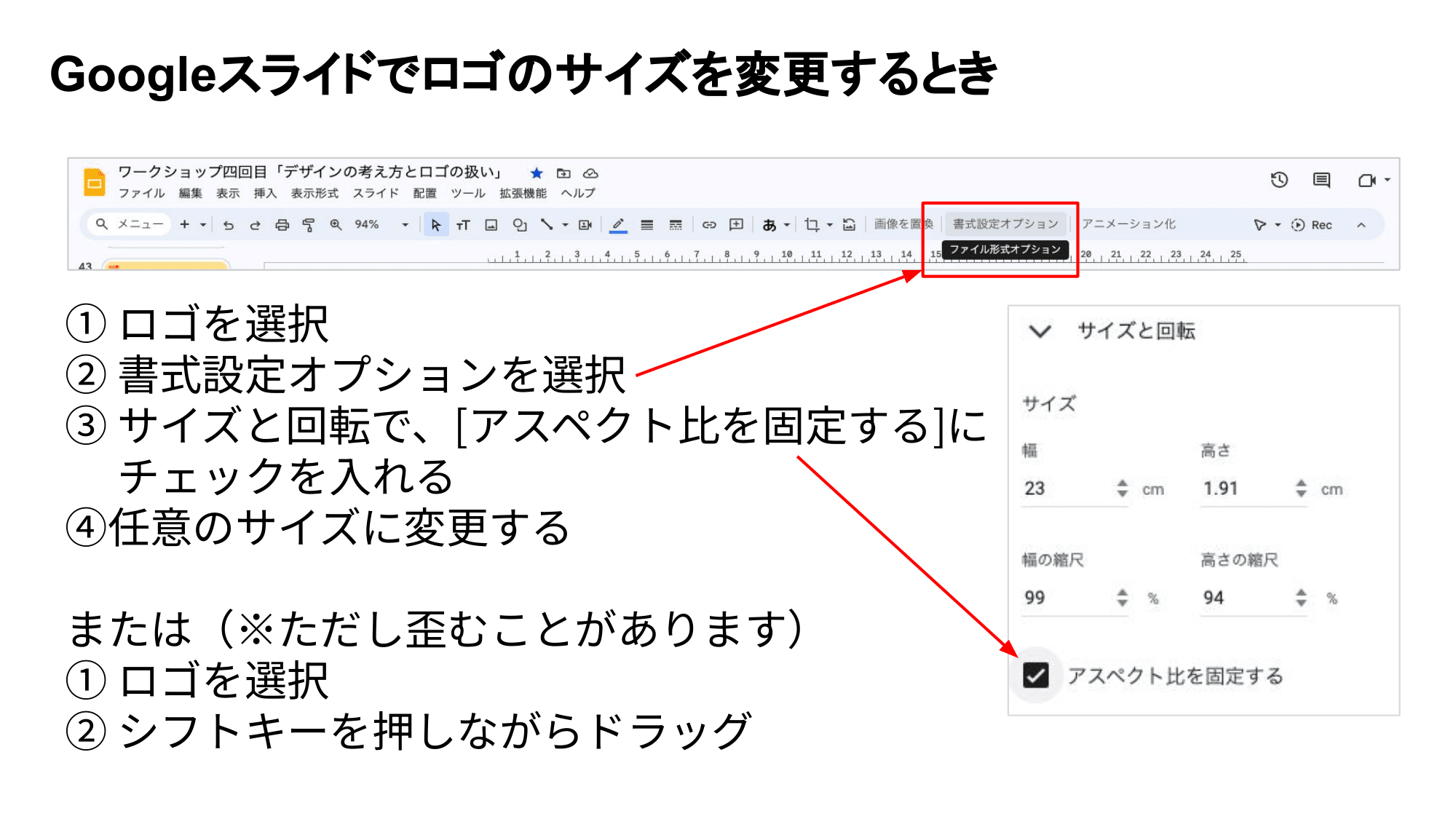Image resolution: width=1456 pixels, height=819 pixels.
Task: Click the stepper arrows beside height 1.91
Action: tap(1301, 488)
